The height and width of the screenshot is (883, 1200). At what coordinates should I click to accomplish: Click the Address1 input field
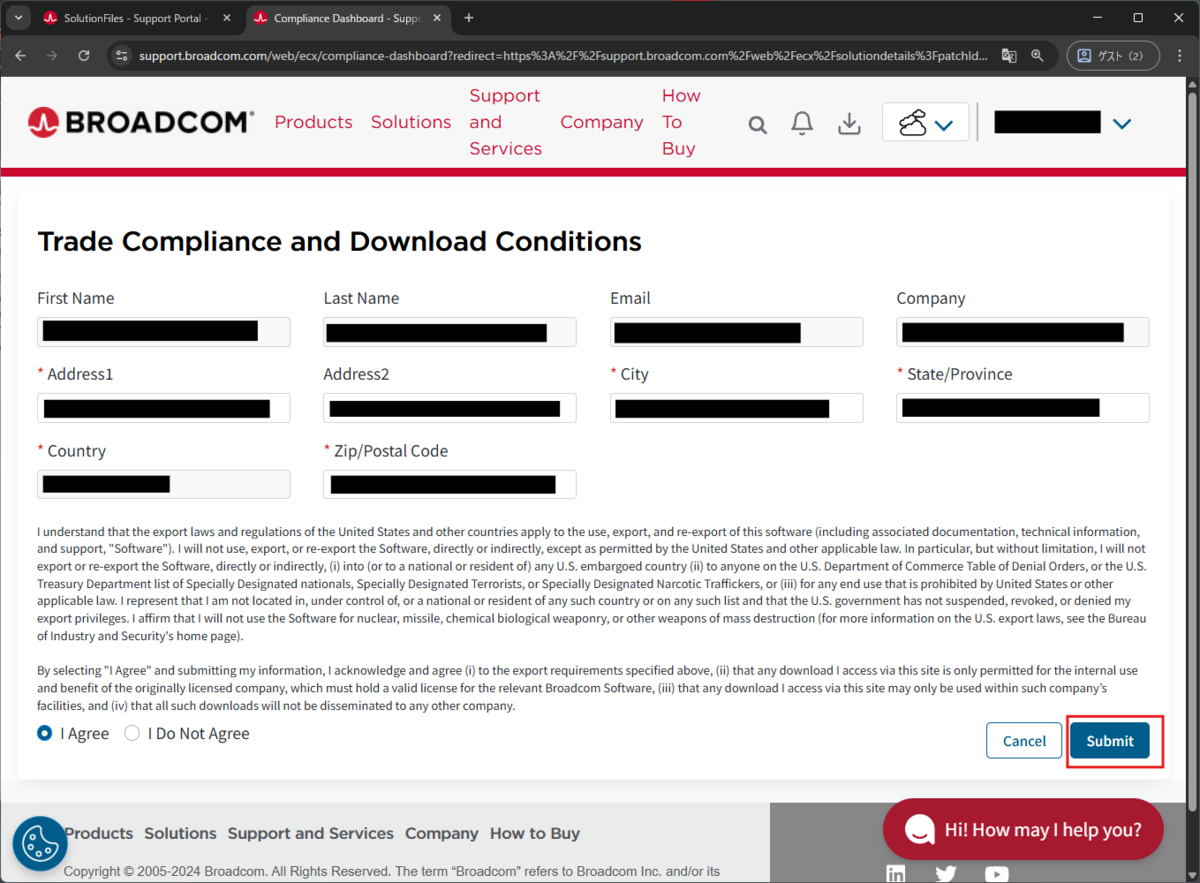point(164,408)
